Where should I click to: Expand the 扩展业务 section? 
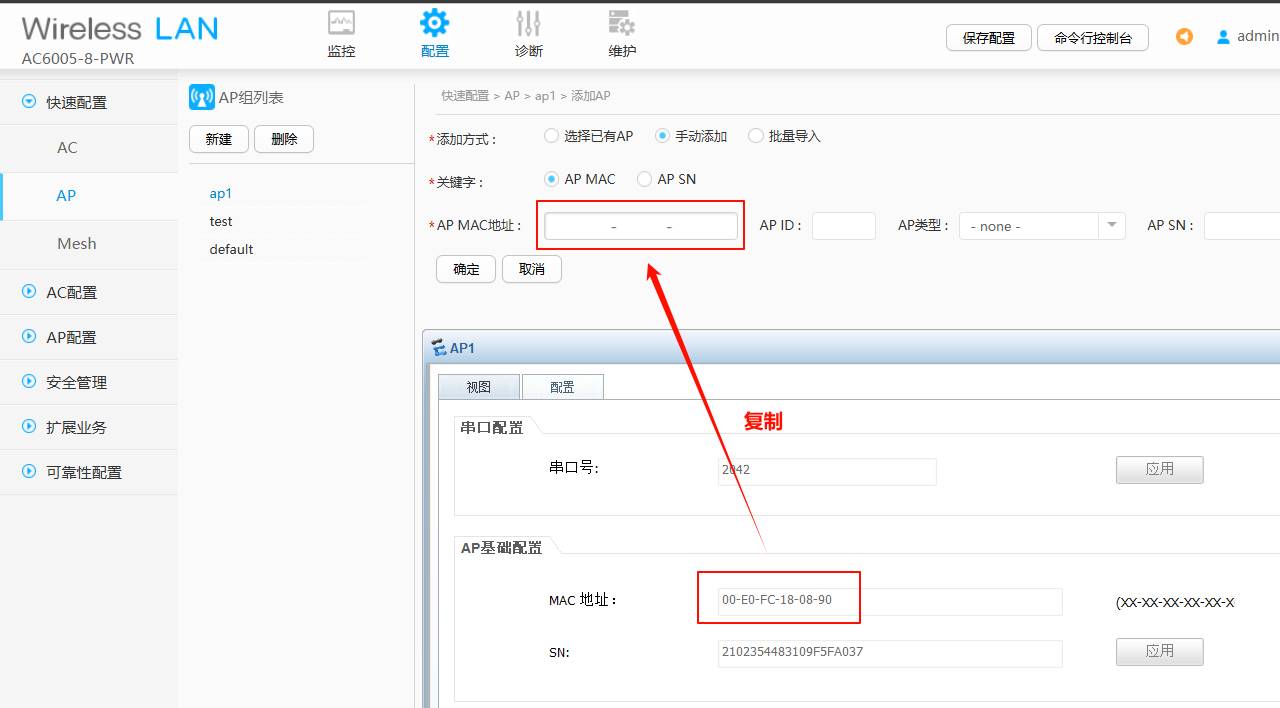point(28,427)
